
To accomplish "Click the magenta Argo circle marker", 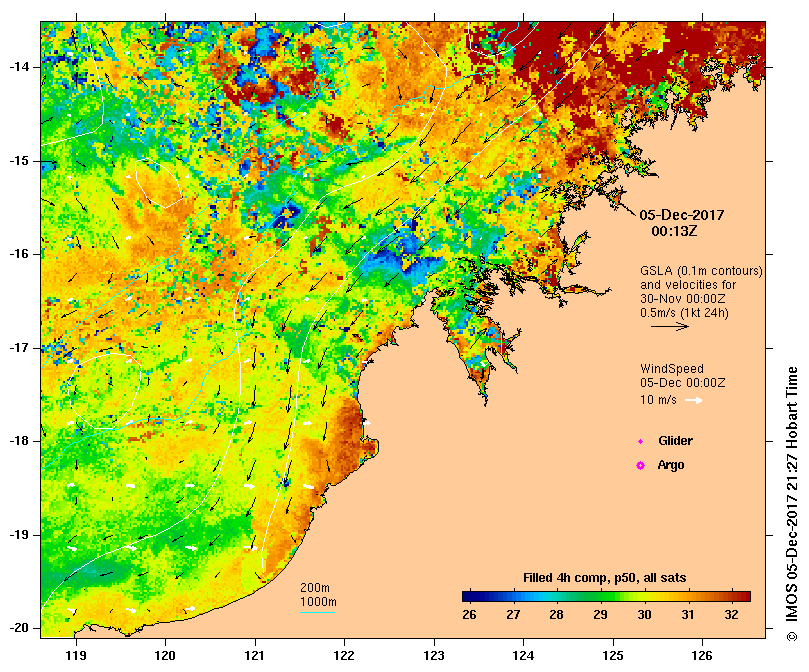I will click(x=640, y=466).
